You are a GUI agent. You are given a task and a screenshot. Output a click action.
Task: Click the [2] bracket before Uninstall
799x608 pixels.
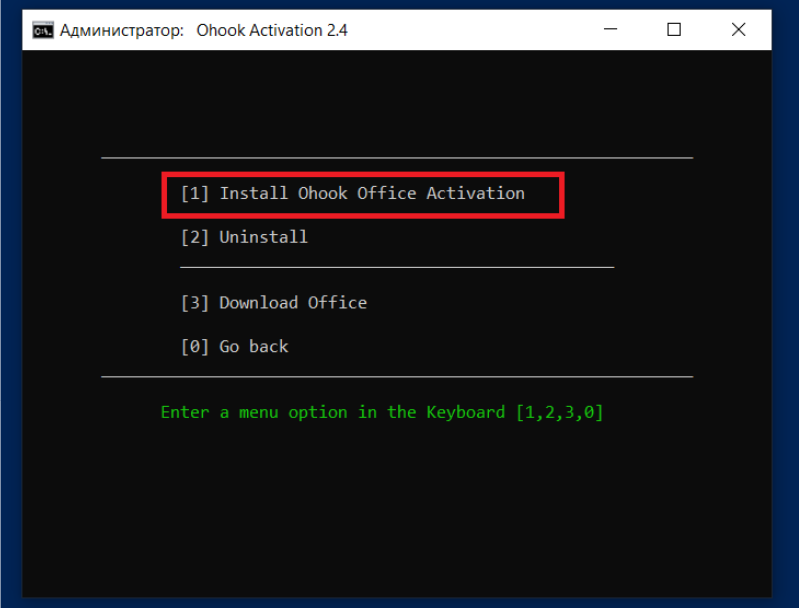click(195, 237)
